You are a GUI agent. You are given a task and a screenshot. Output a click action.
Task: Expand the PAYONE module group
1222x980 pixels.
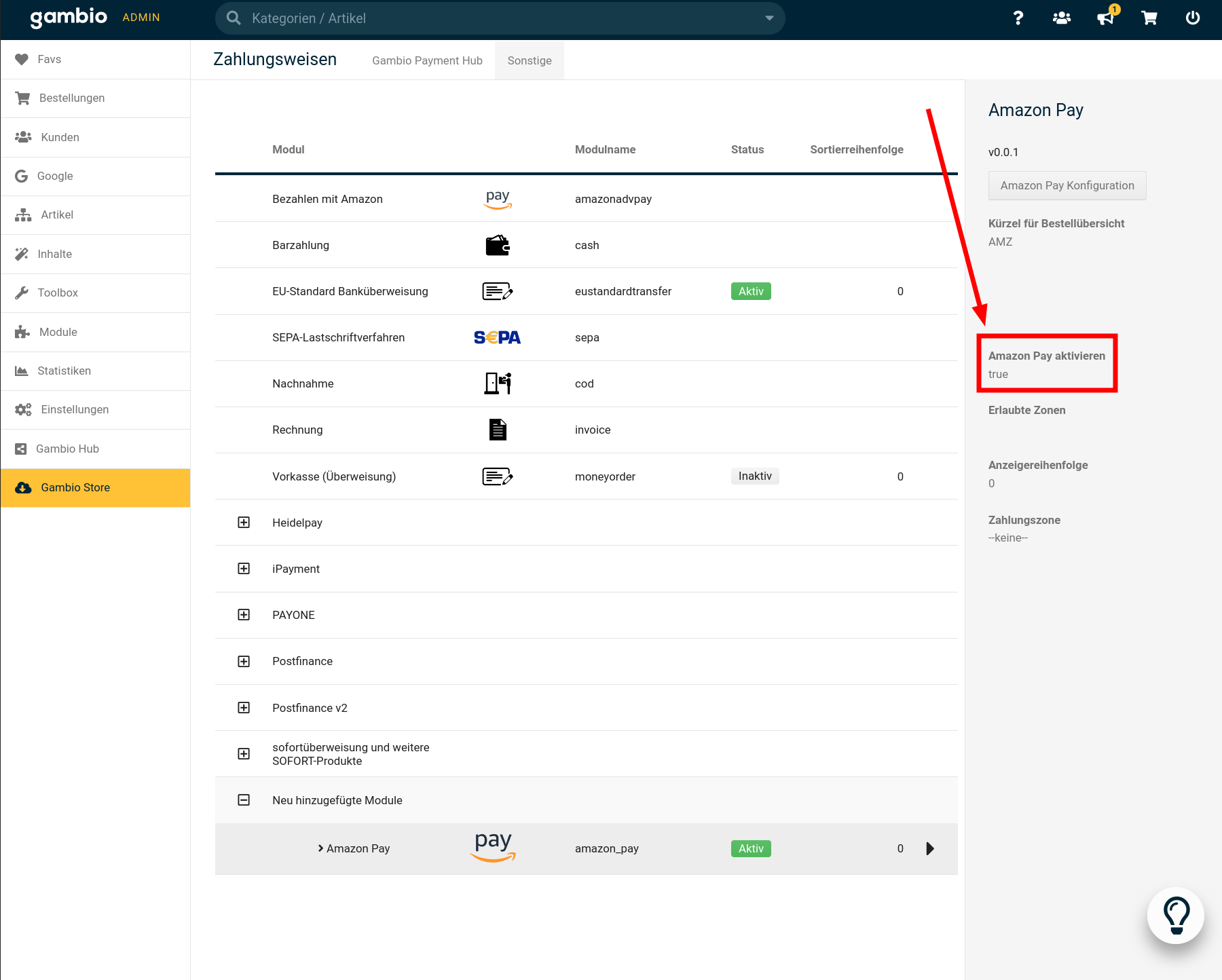pyautogui.click(x=244, y=615)
